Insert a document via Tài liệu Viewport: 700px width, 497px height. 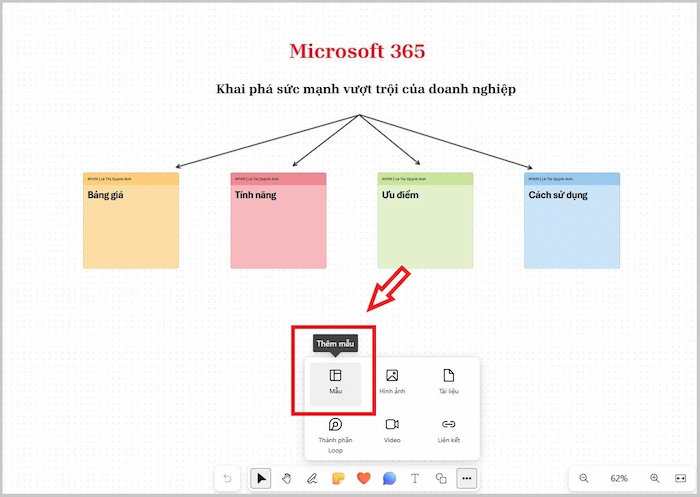click(449, 384)
